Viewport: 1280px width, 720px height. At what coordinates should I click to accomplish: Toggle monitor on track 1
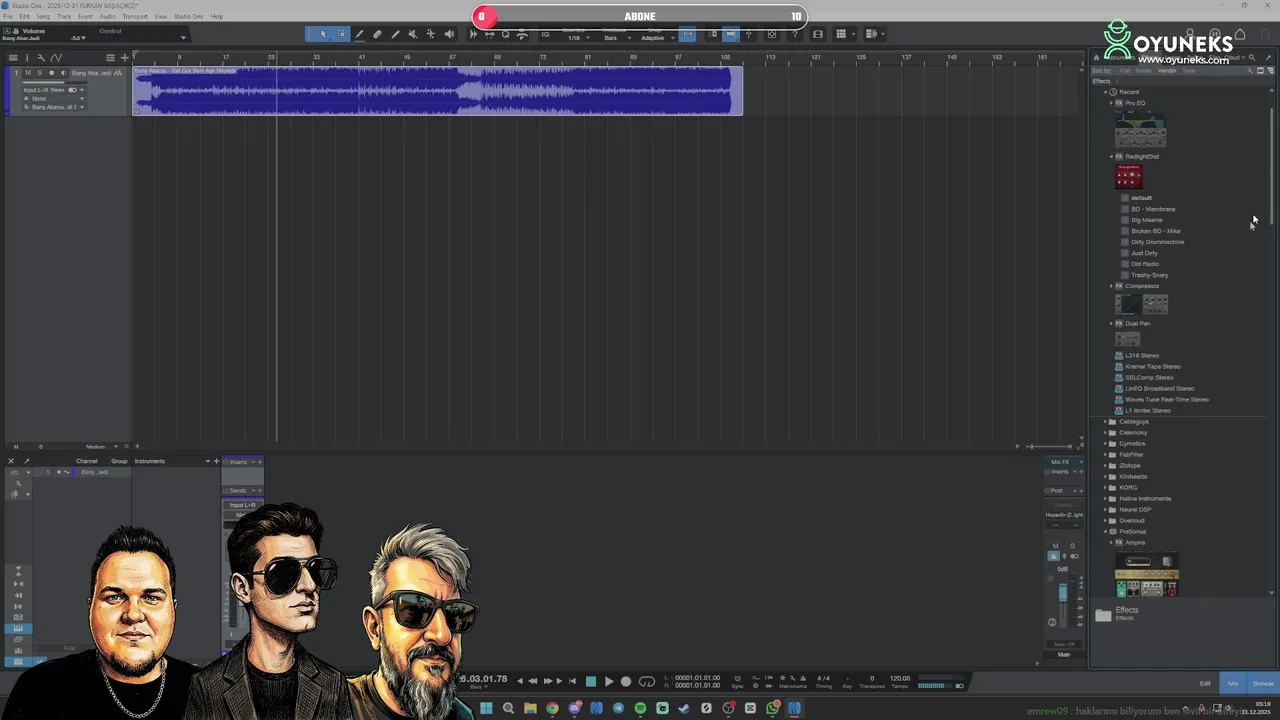(x=63, y=73)
